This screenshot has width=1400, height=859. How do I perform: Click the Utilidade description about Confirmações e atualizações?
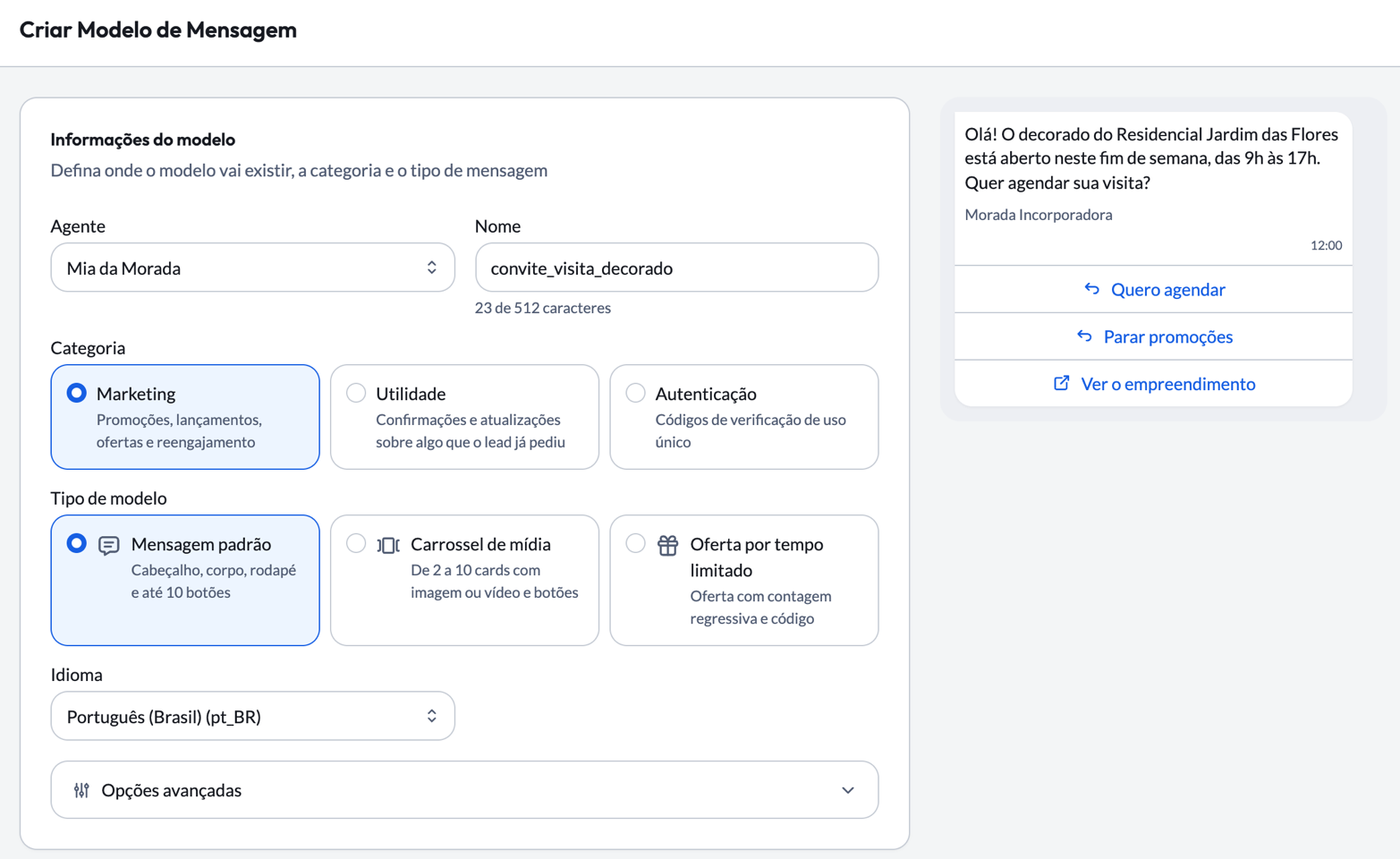471,431
